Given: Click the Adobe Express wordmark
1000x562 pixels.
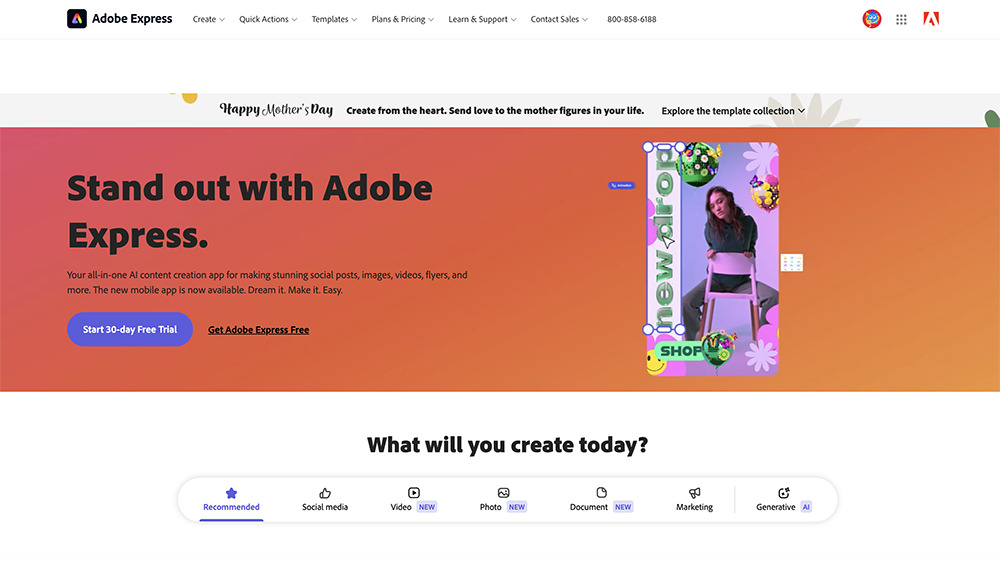Looking at the screenshot, I should click(x=132, y=18).
